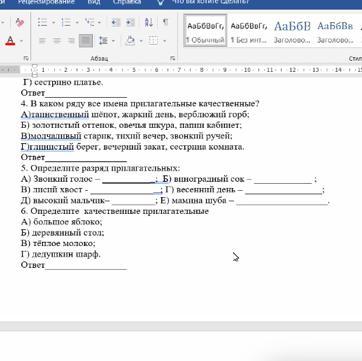Viewport: 362px width, 361px height.
Task: Increase the paragraph indent
Action: coord(130,23)
